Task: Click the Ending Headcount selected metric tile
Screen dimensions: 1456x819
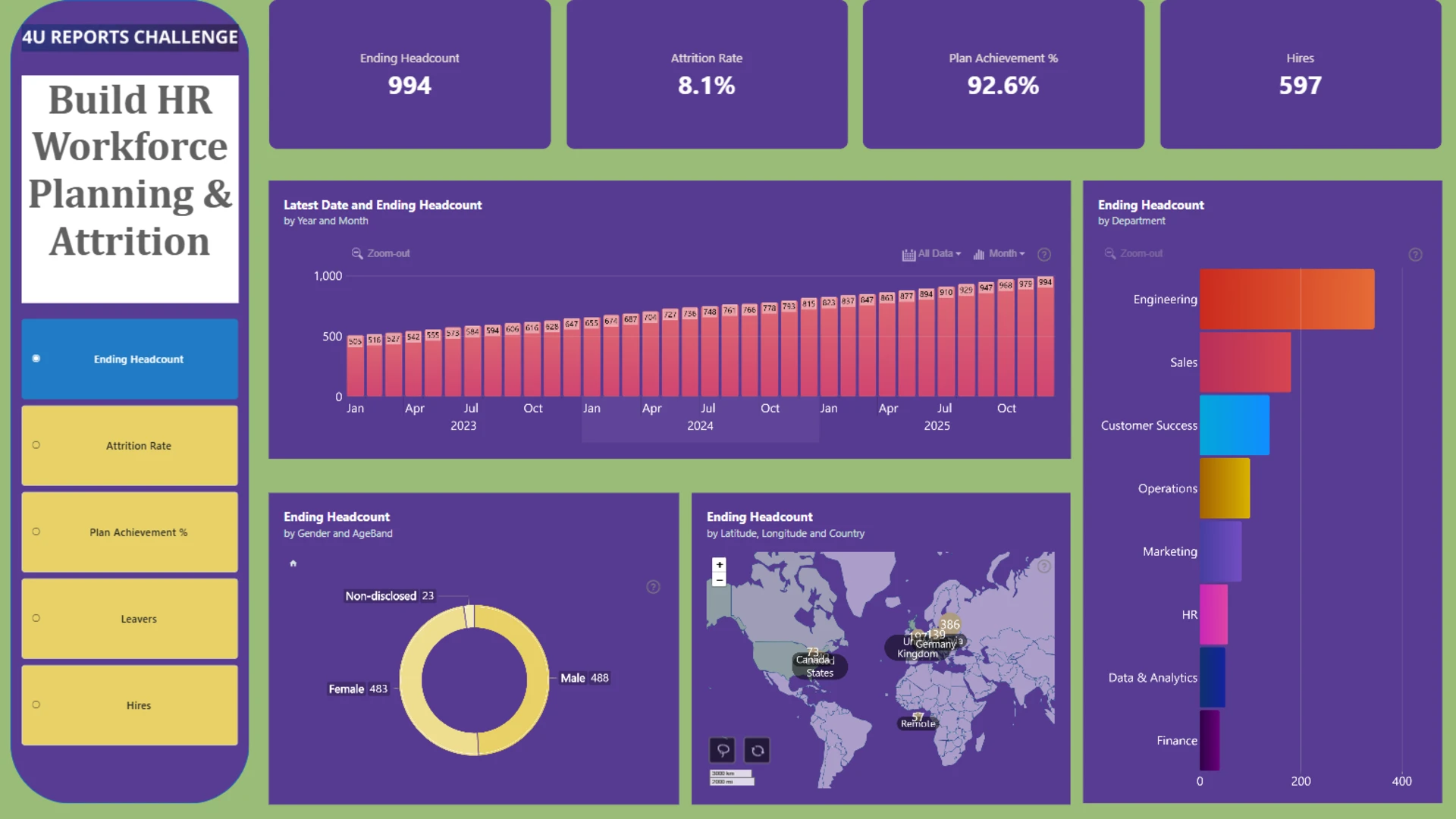Action: [x=130, y=359]
